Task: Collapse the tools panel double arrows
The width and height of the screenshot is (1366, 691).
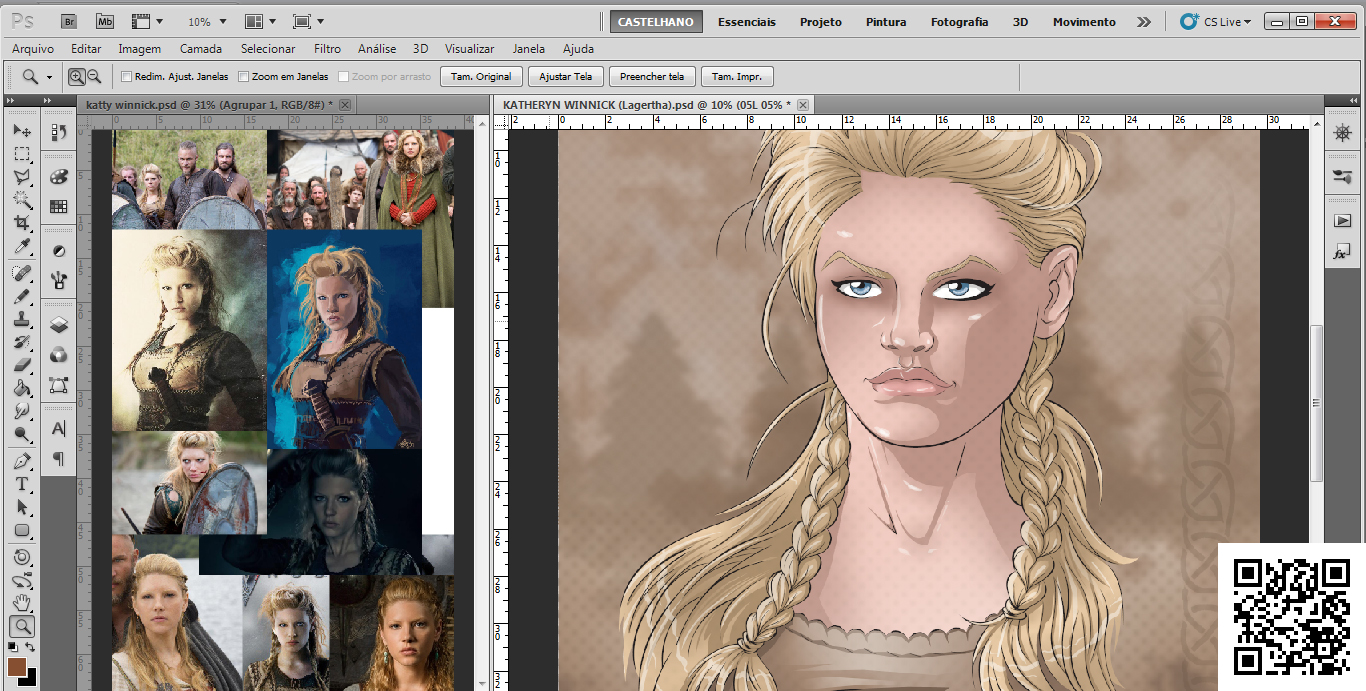Action: coord(12,101)
